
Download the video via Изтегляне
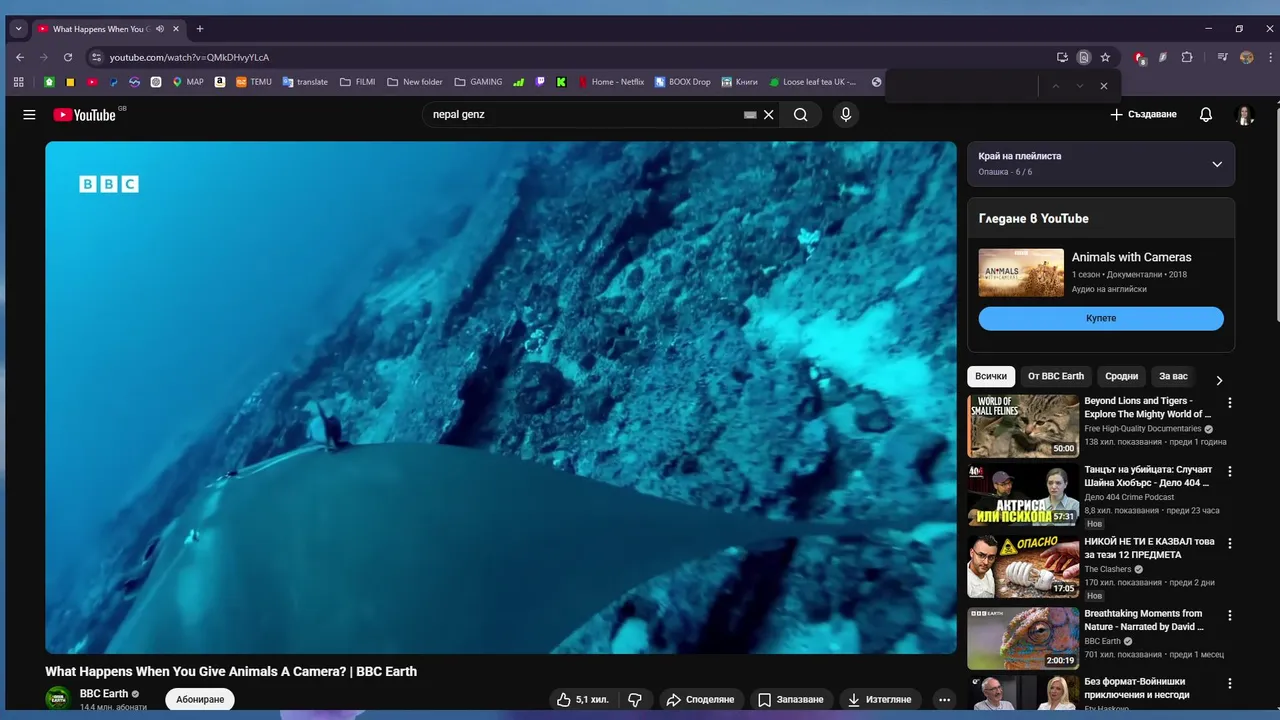point(880,700)
